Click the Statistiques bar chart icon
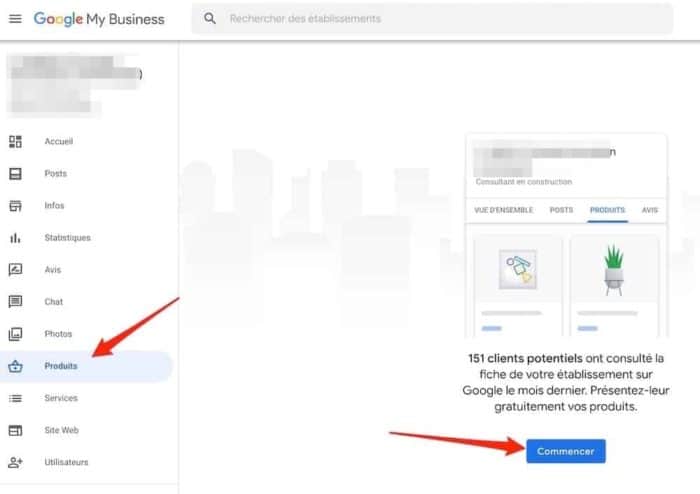 pos(15,238)
